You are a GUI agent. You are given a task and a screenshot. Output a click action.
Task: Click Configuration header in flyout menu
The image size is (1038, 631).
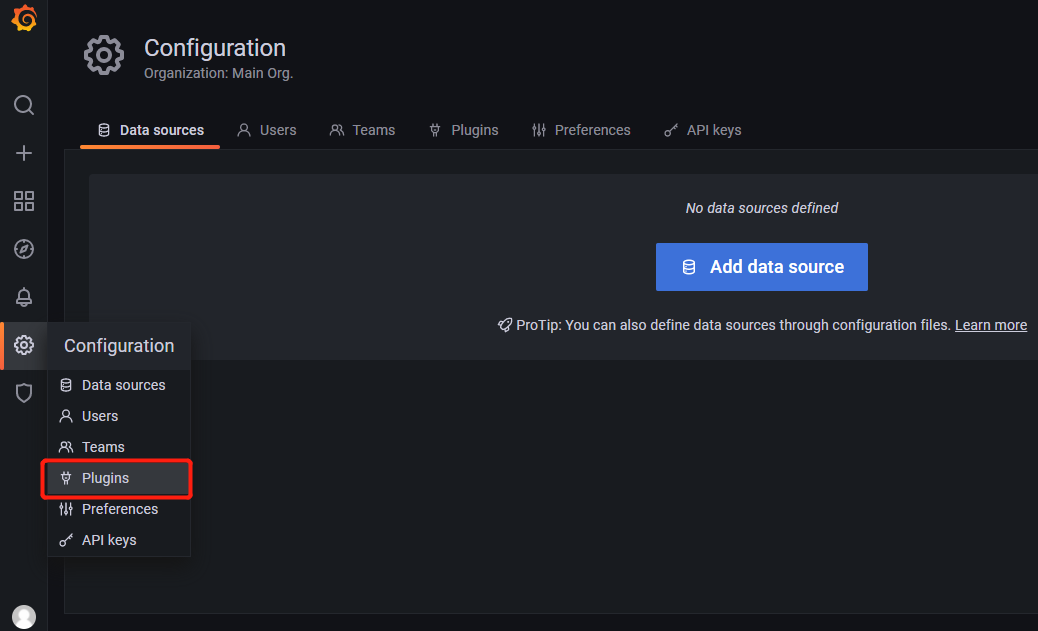(x=119, y=346)
